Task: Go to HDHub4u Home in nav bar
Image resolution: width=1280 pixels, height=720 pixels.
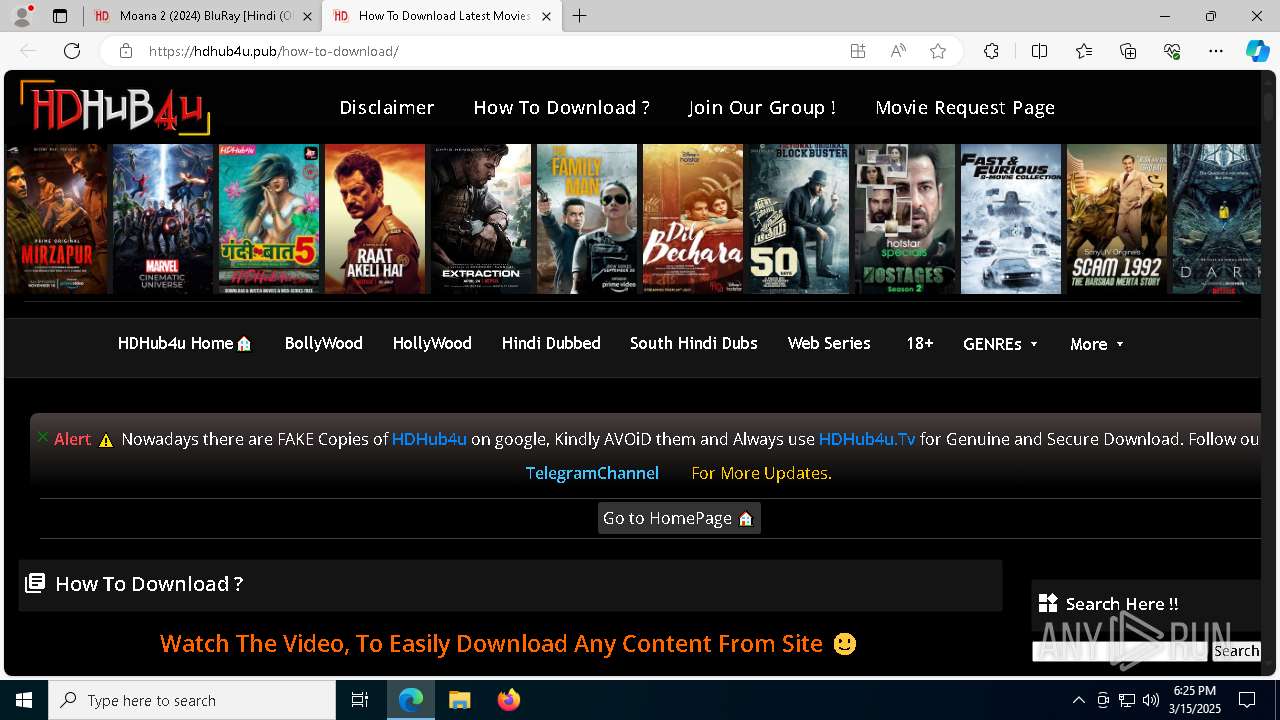Action: (x=185, y=343)
